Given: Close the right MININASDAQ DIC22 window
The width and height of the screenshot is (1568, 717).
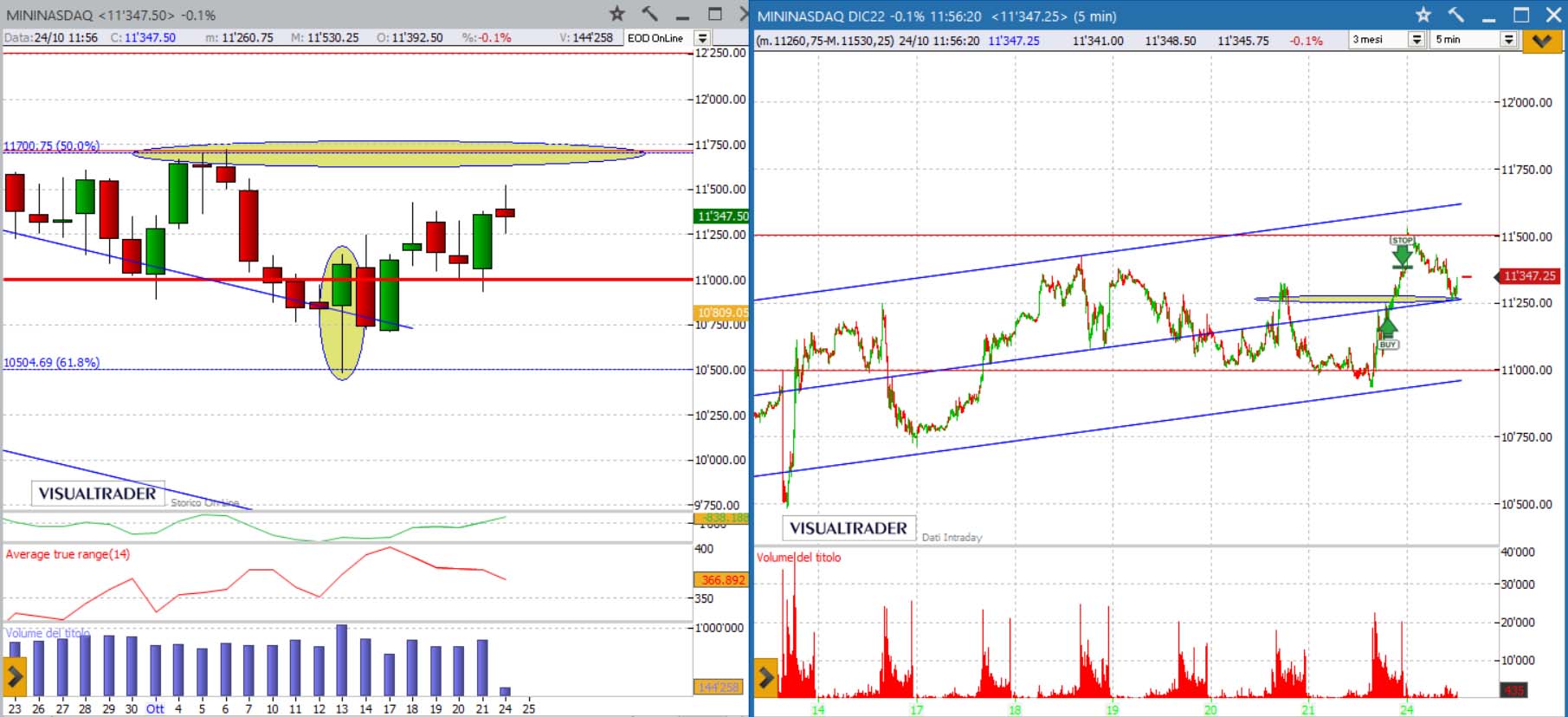Looking at the screenshot, I should pyautogui.click(x=1554, y=15).
